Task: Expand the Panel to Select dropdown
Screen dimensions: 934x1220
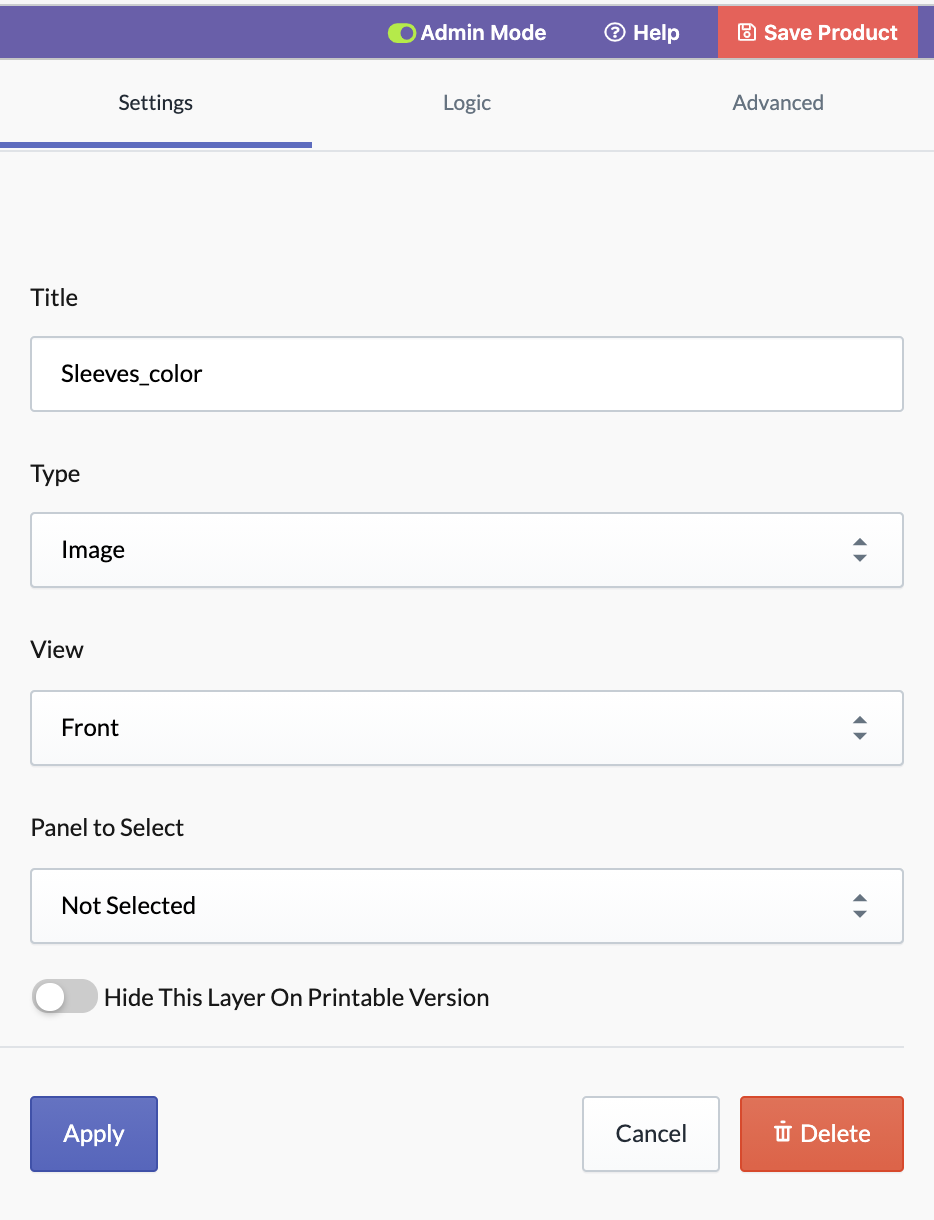Action: pos(467,906)
